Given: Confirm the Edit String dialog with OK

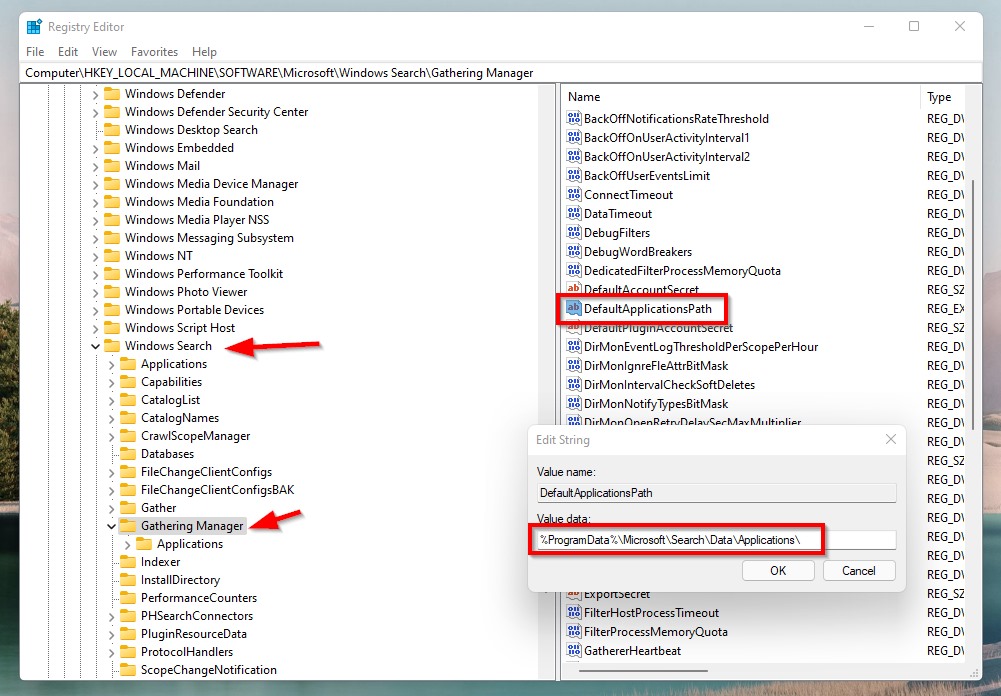Looking at the screenshot, I should pos(778,570).
